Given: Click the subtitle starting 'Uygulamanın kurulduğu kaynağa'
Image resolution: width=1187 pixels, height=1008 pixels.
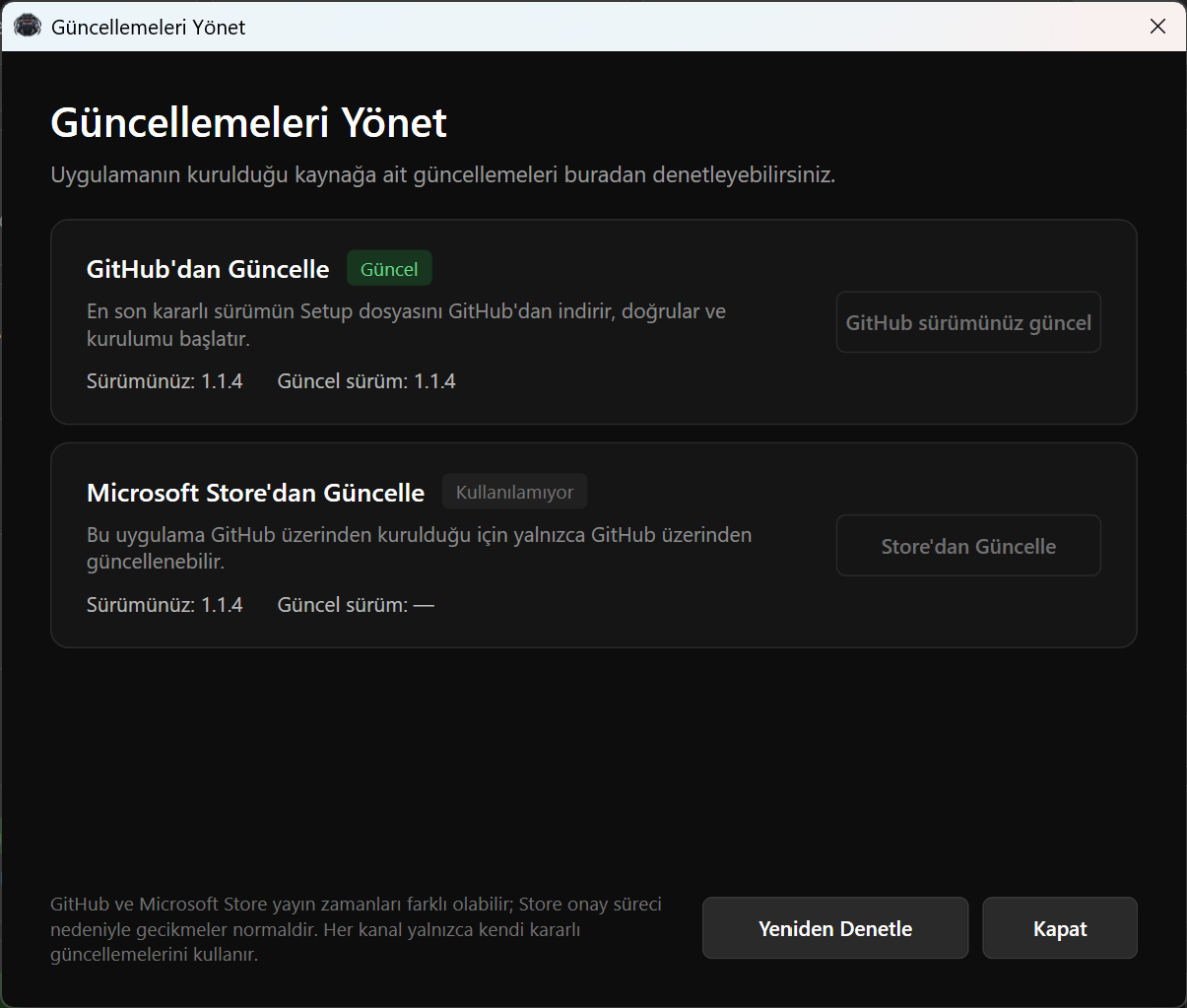Looking at the screenshot, I should [442, 175].
